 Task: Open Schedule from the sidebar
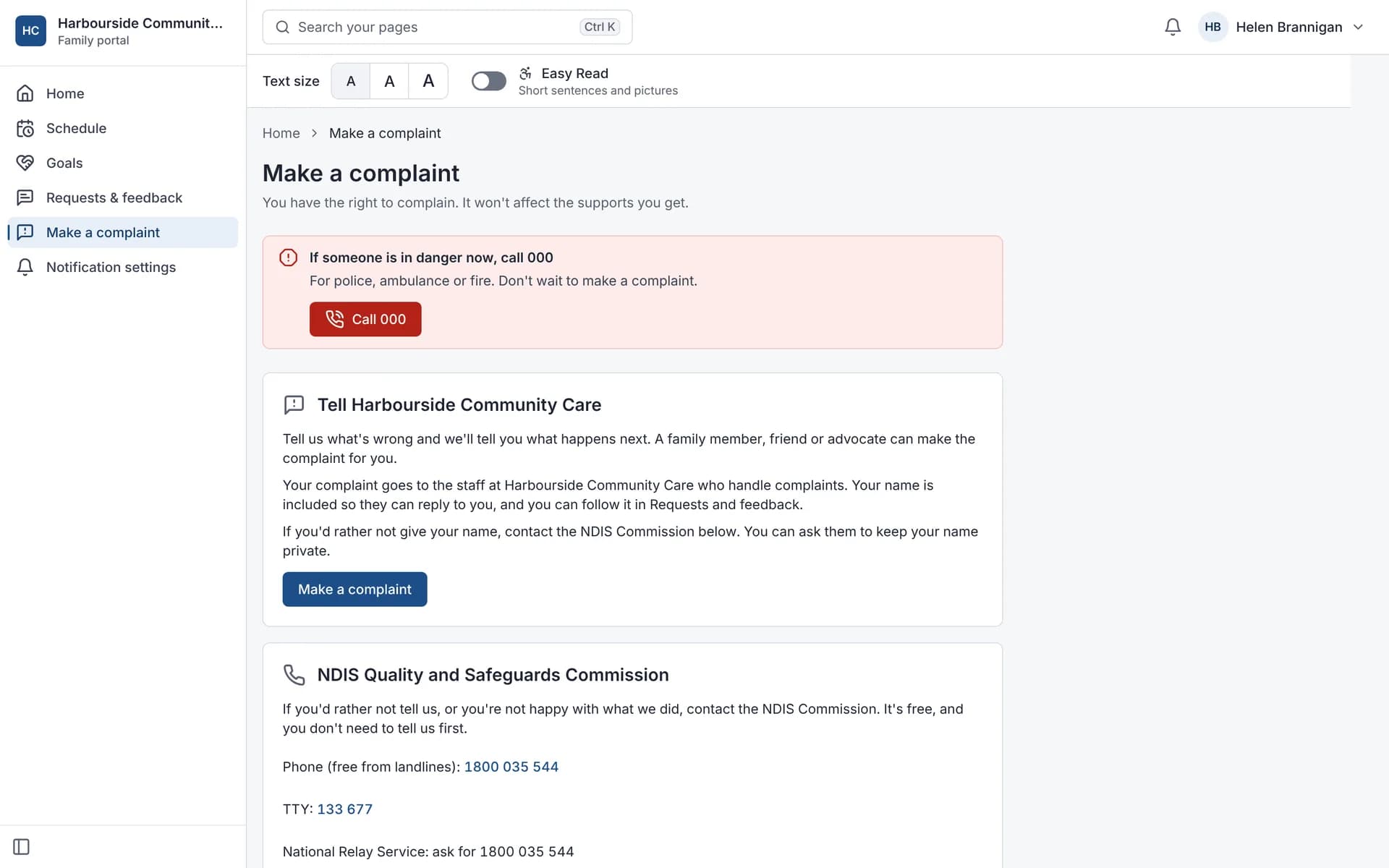122,128
